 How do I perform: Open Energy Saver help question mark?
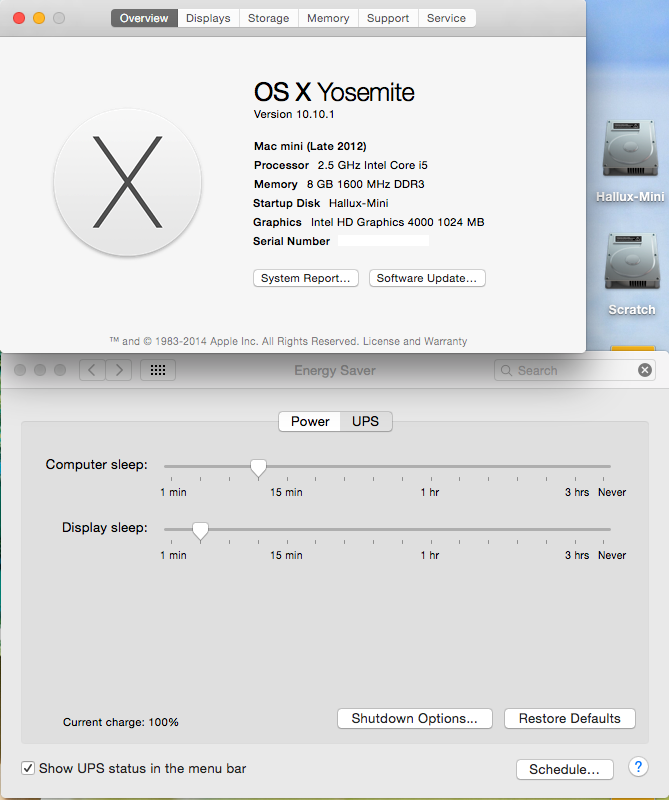tap(638, 767)
